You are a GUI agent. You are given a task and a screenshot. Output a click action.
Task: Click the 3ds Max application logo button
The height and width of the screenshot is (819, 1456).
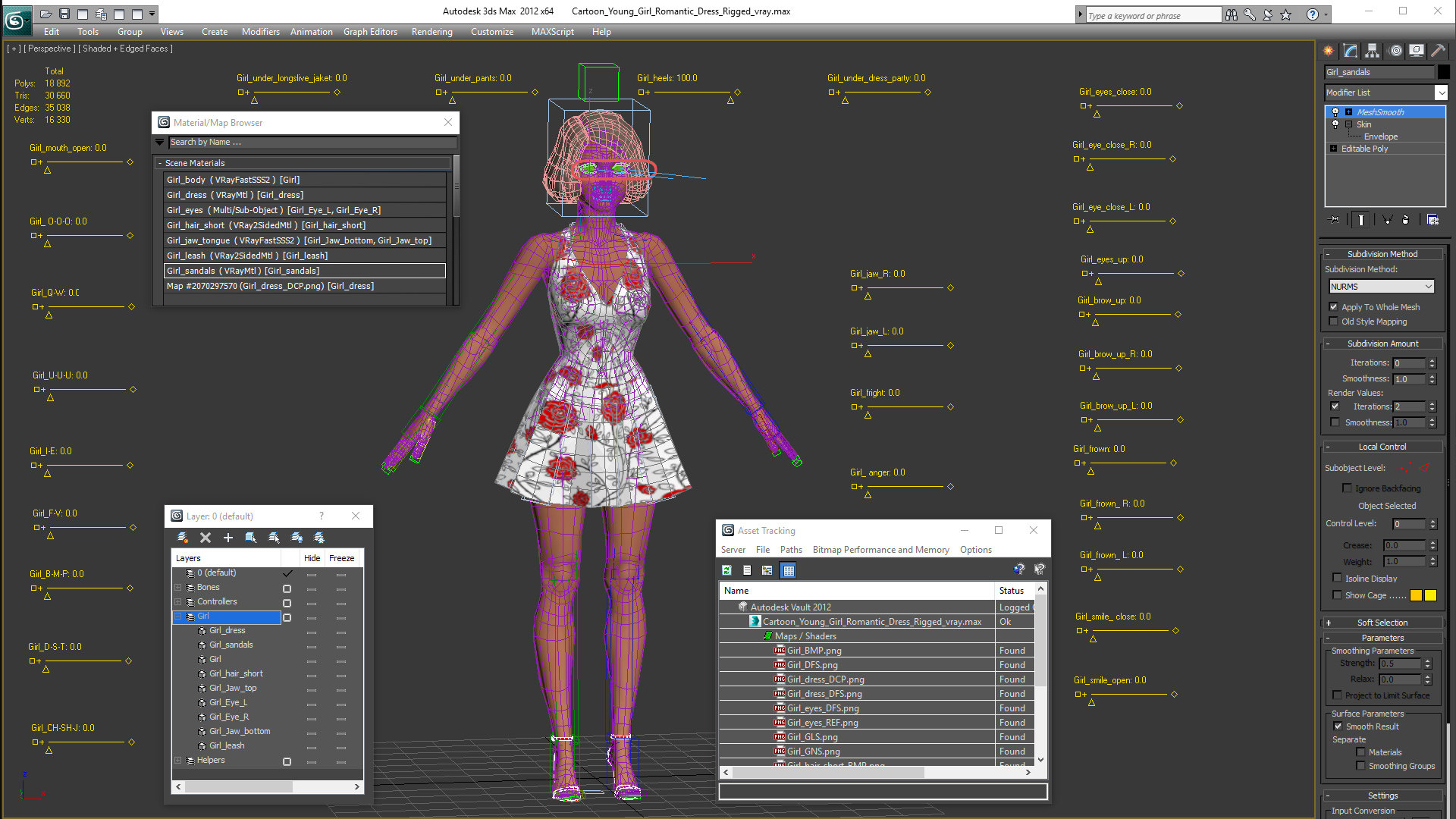15,20
